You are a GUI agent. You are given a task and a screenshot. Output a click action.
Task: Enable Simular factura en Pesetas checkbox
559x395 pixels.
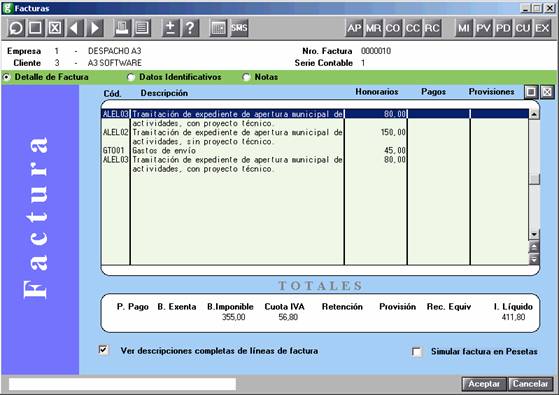pyautogui.click(x=416, y=352)
